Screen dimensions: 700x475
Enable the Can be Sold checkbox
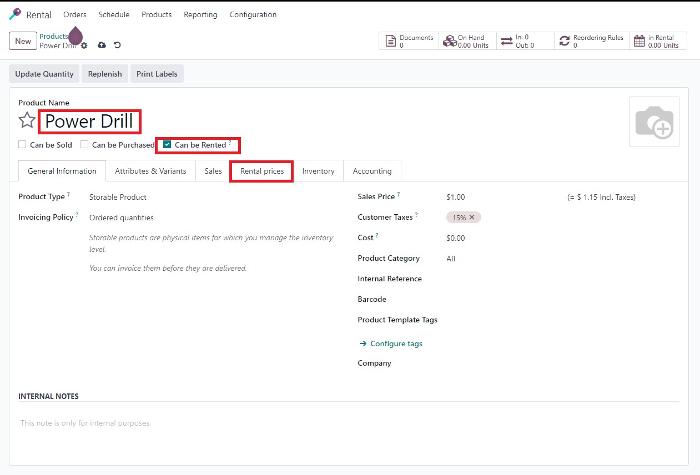23,145
